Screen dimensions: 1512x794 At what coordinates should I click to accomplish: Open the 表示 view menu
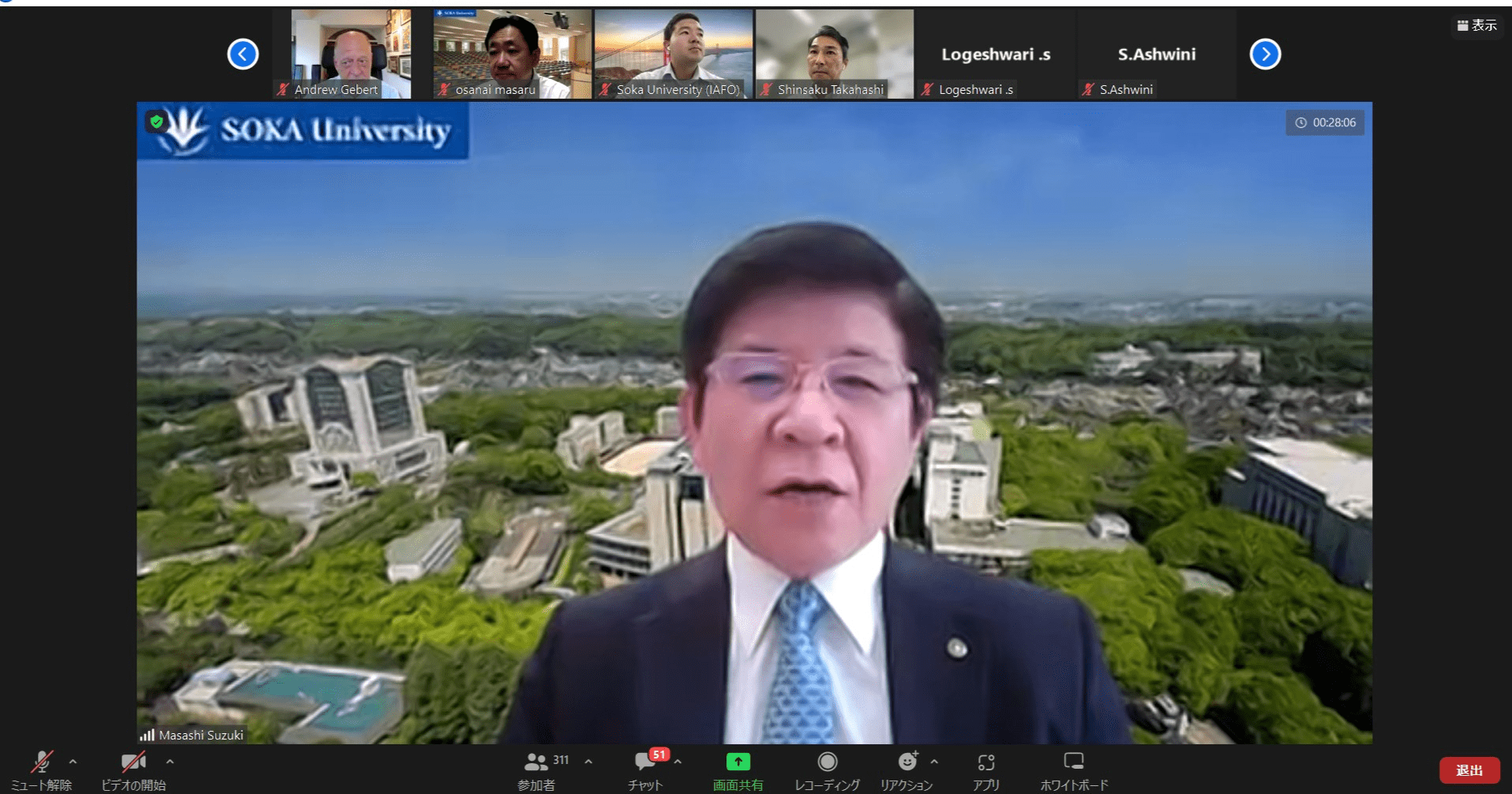1476,25
